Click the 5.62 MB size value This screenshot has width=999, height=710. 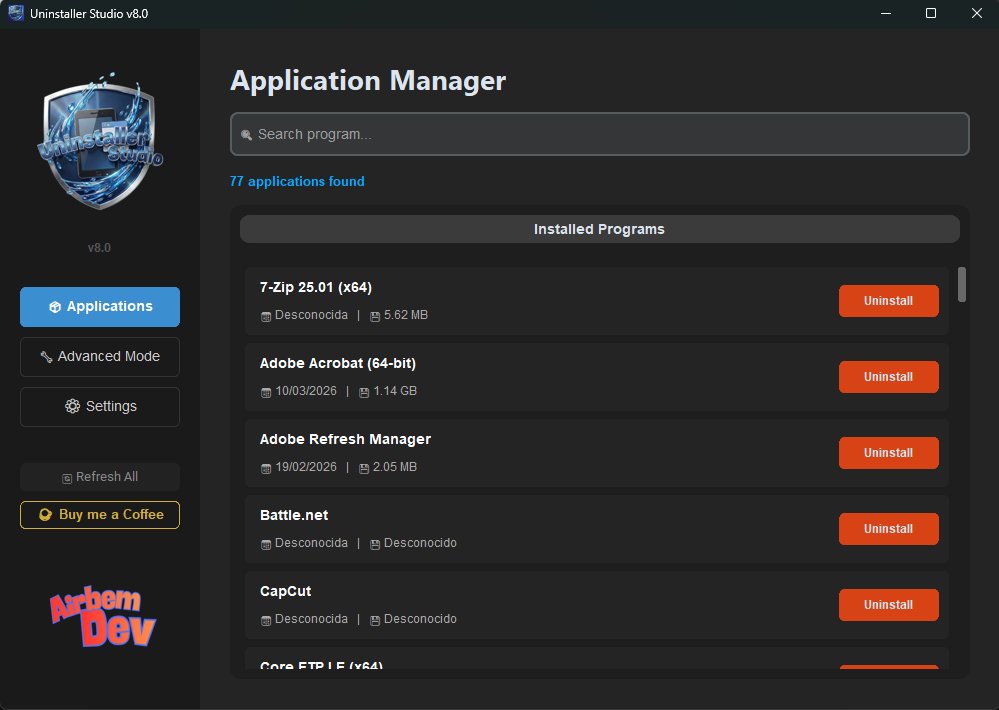pyautogui.click(x=406, y=315)
